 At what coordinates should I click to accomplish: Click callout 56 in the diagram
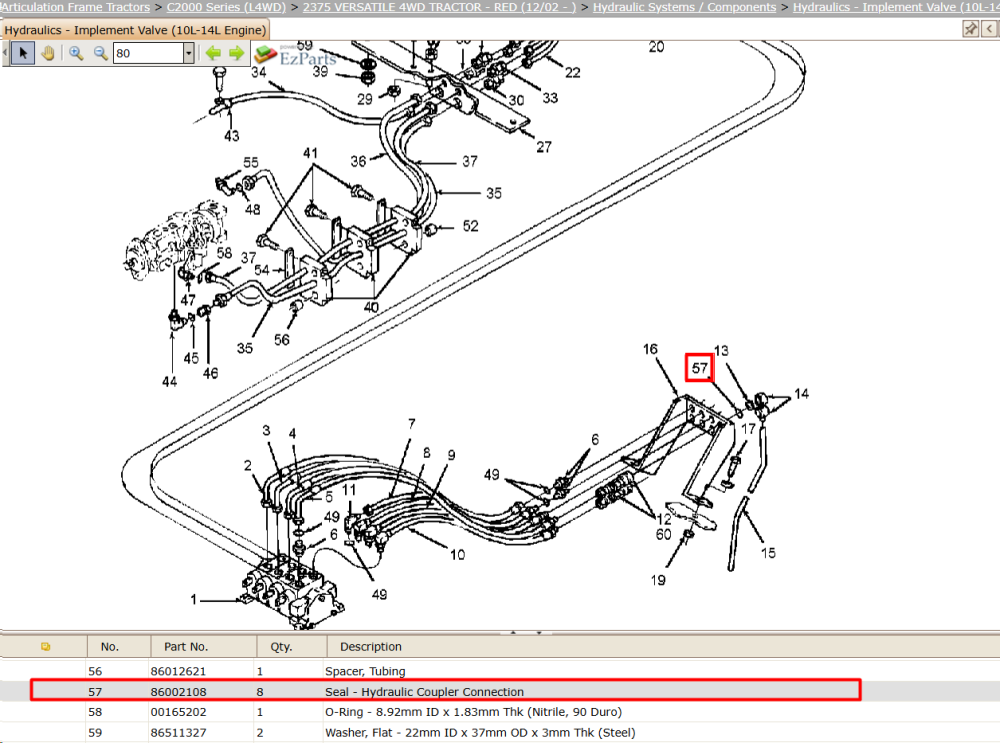[x=281, y=340]
